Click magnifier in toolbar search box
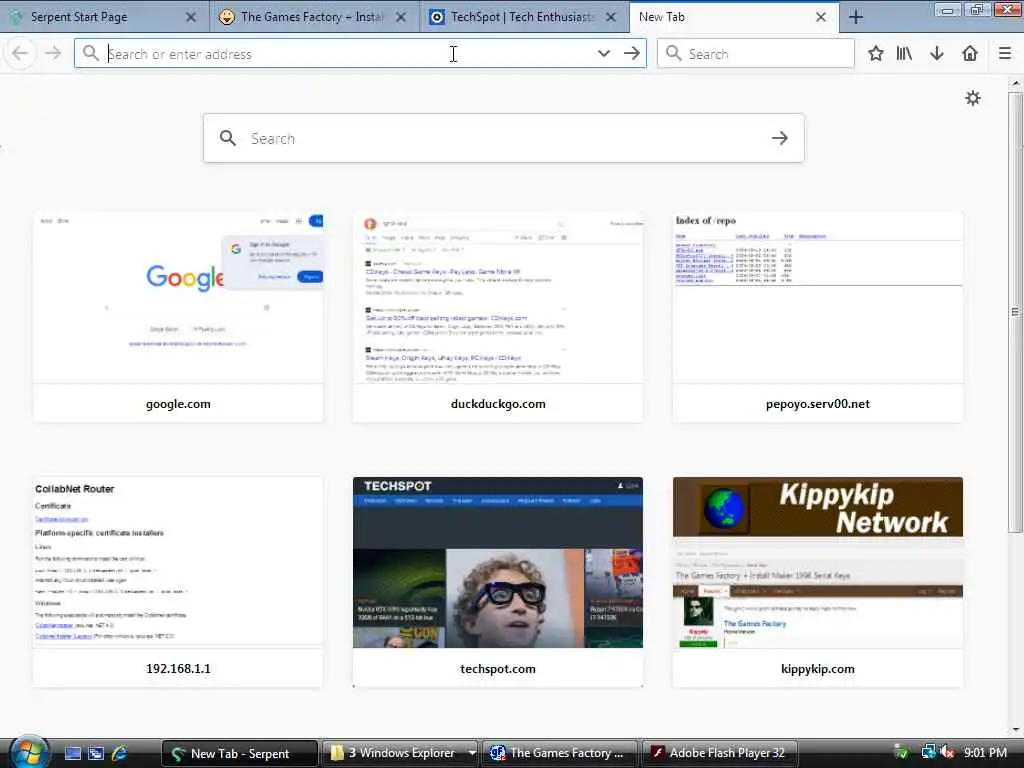The image size is (1024, 768). point(673,54)
